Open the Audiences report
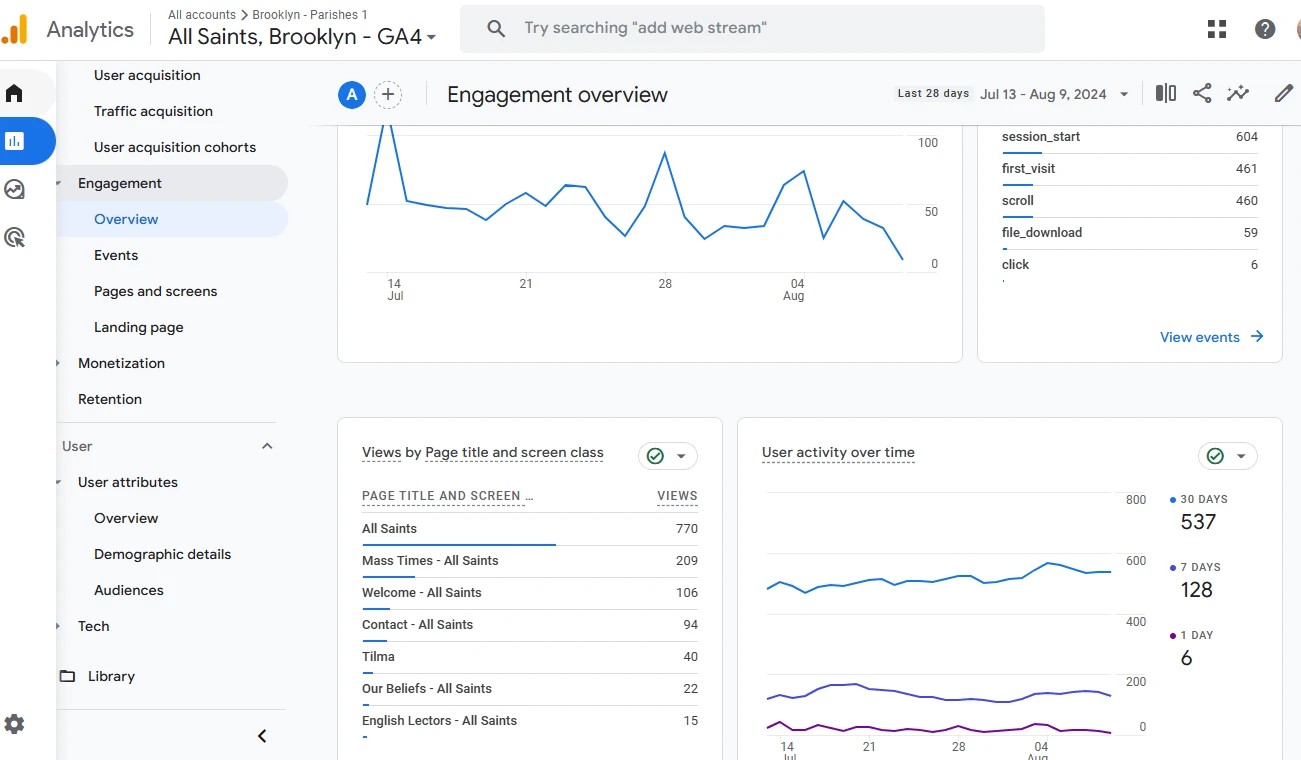The image size is (1301, 760). 128,590
